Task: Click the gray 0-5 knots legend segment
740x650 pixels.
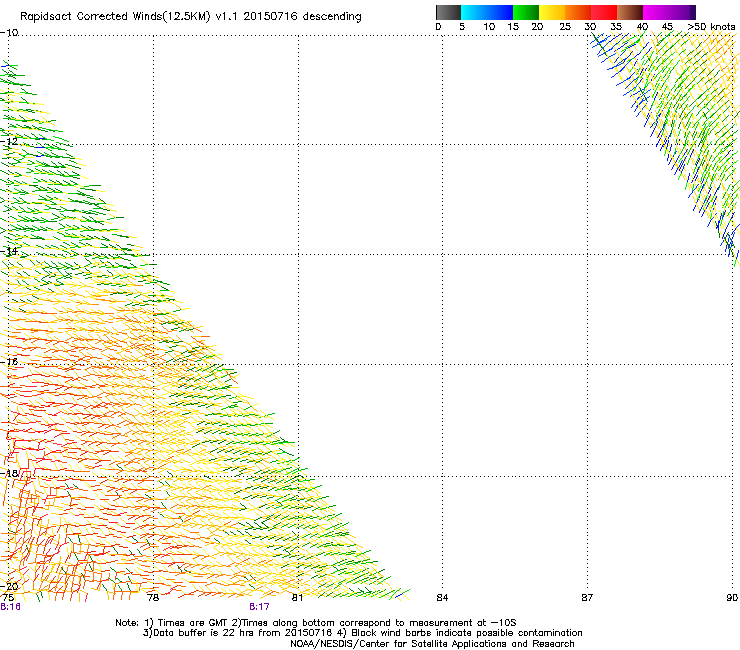Action: pos(448,12)
